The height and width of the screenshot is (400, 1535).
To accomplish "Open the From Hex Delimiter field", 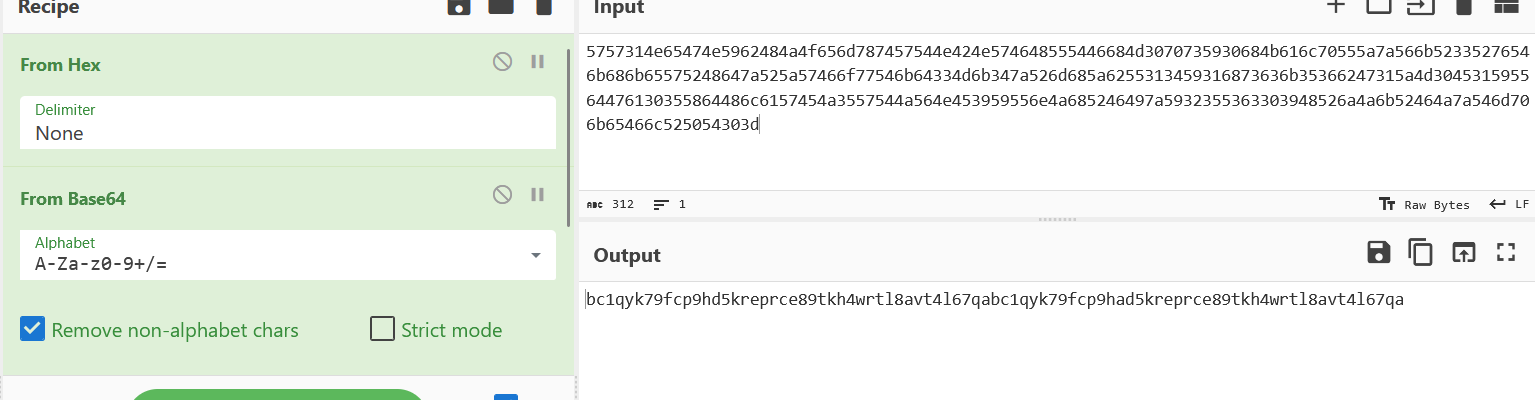I will pos(288,122).
